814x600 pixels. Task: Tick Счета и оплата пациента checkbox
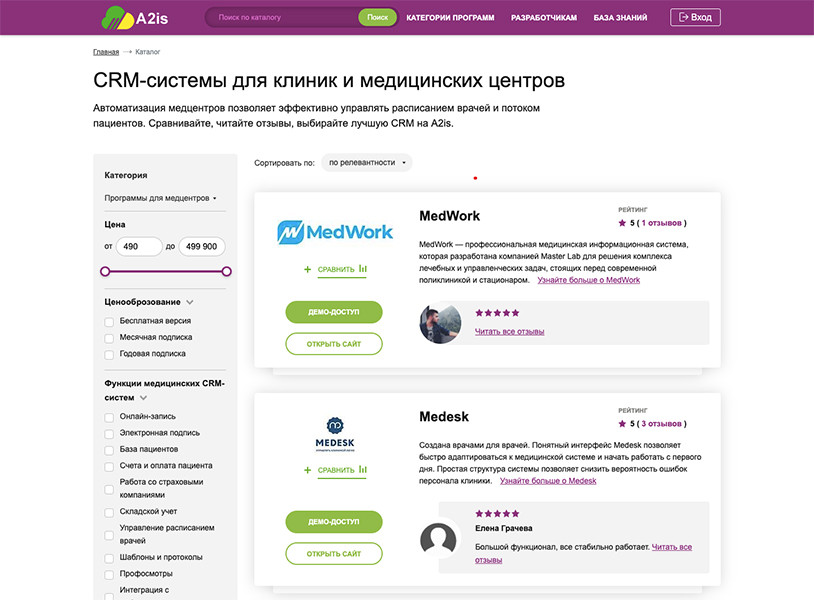[x=109, y=467]
